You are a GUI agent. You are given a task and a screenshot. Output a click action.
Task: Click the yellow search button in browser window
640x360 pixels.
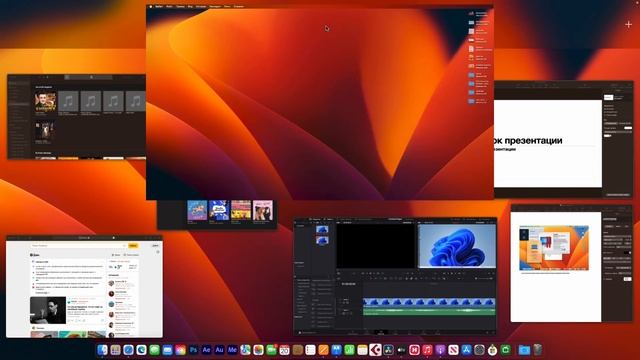pyautogui.click(x=133, y=246)
